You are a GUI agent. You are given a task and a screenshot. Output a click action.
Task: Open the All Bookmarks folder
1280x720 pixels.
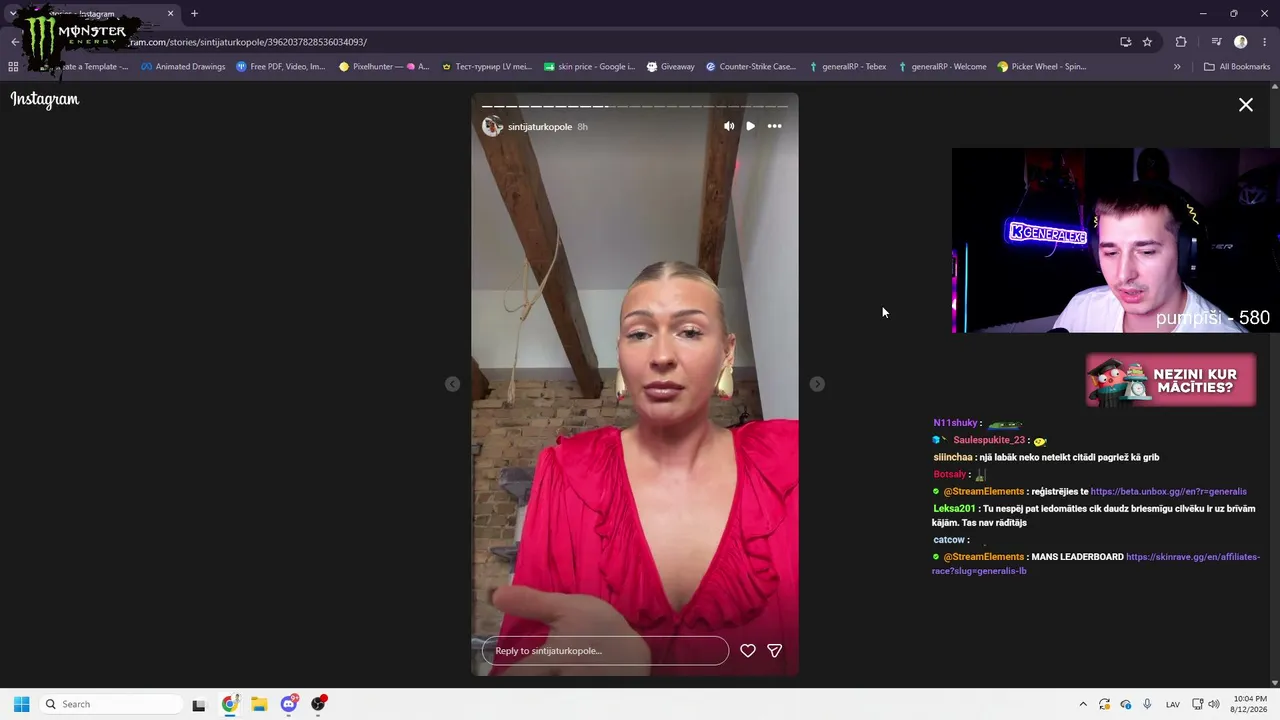(x=1237, y=67)
